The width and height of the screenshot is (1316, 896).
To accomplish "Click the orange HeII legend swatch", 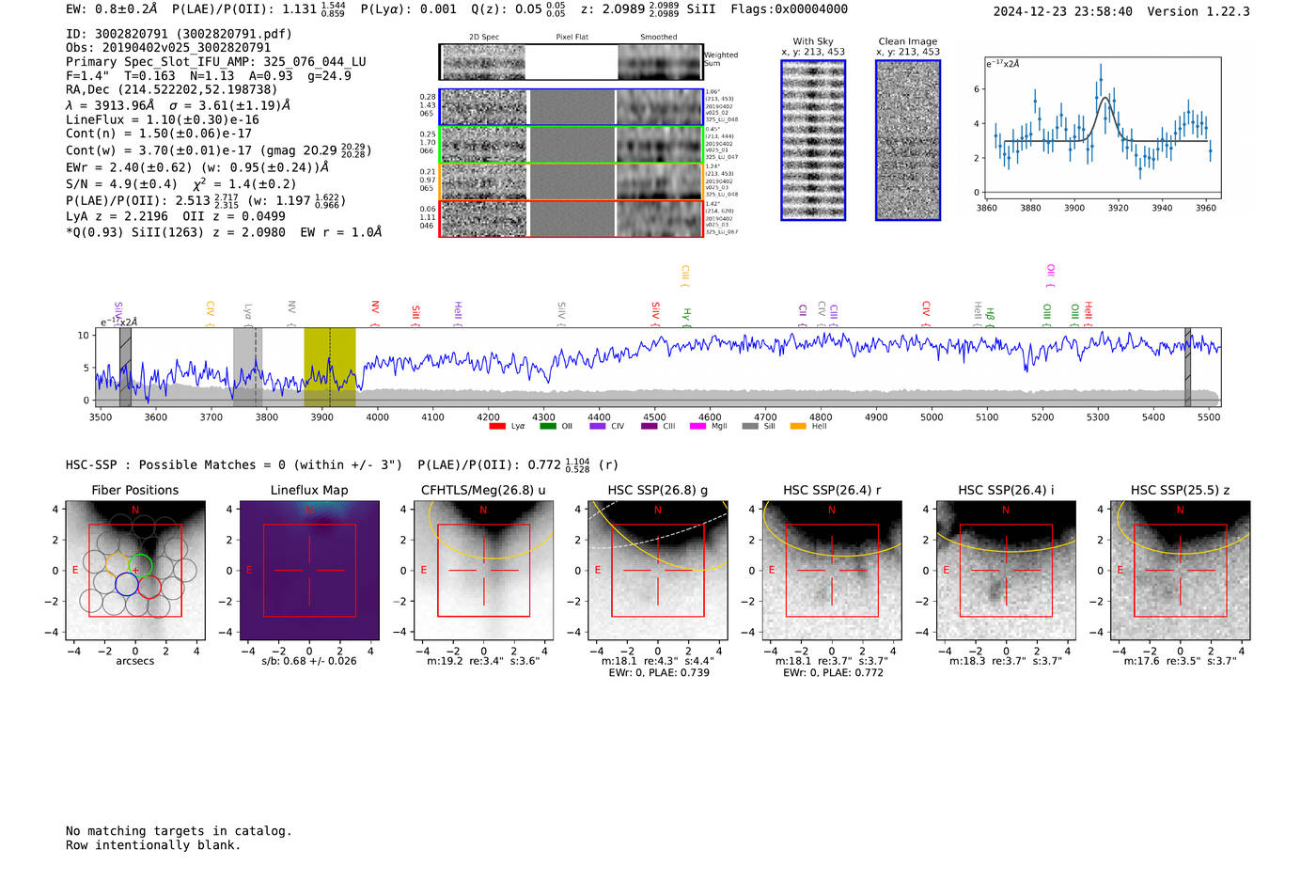I will click(798, 426).
